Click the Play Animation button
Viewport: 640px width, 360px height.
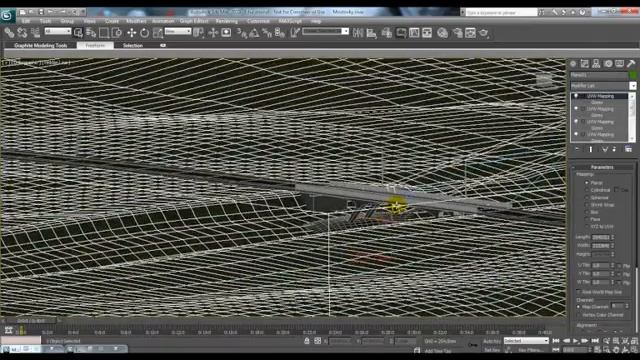click(x=576, y=341)
